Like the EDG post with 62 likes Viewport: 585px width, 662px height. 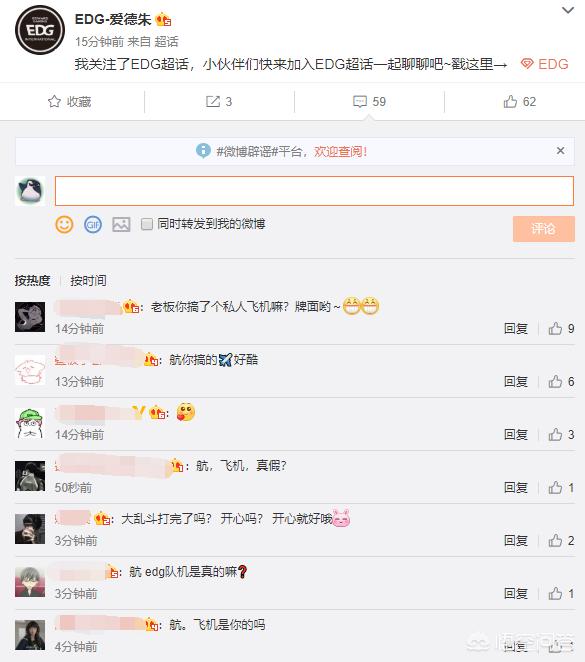point(510,101)
